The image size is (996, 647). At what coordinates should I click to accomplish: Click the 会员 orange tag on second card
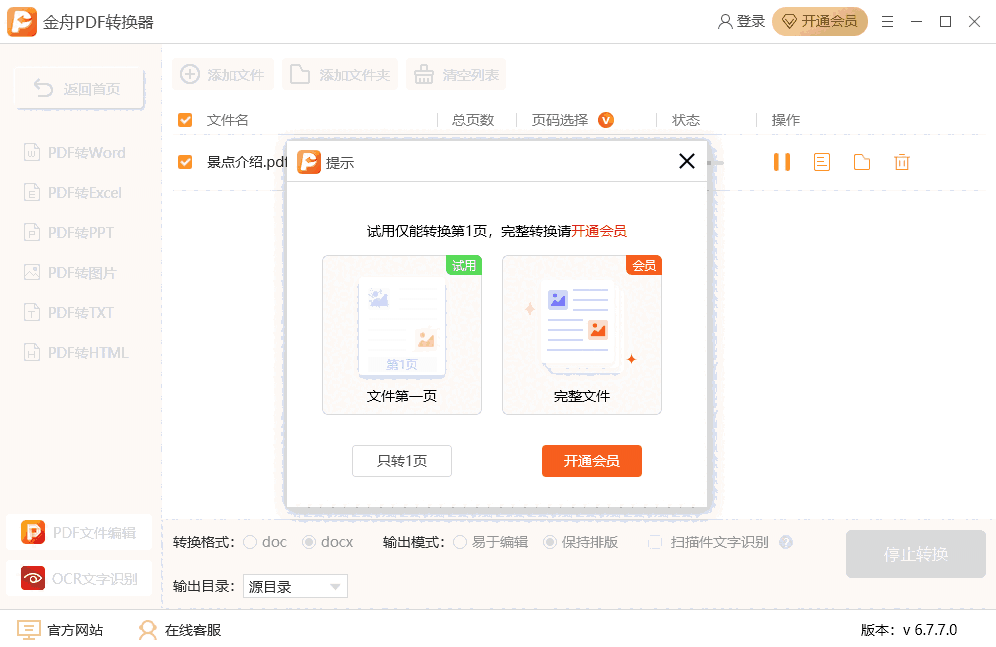pos(643,265)
